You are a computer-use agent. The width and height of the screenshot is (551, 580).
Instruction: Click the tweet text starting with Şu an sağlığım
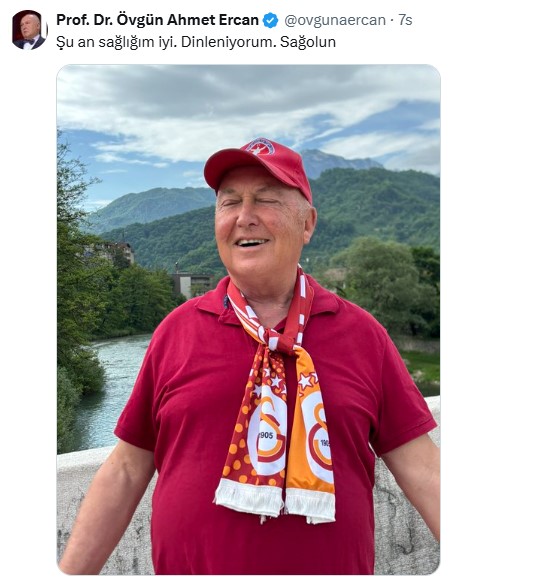coord(196,42)
